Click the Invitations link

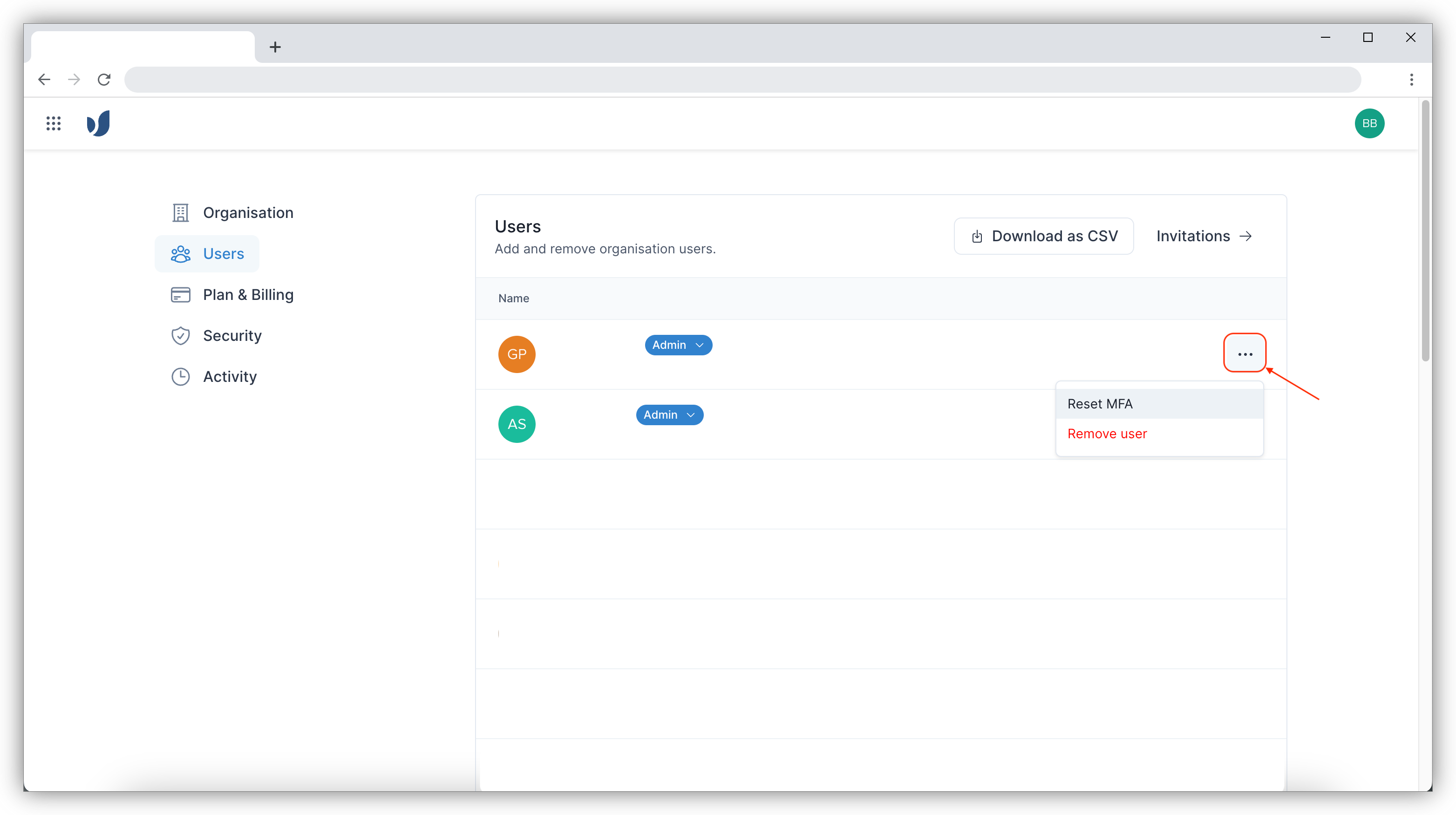click(1204, 235)
